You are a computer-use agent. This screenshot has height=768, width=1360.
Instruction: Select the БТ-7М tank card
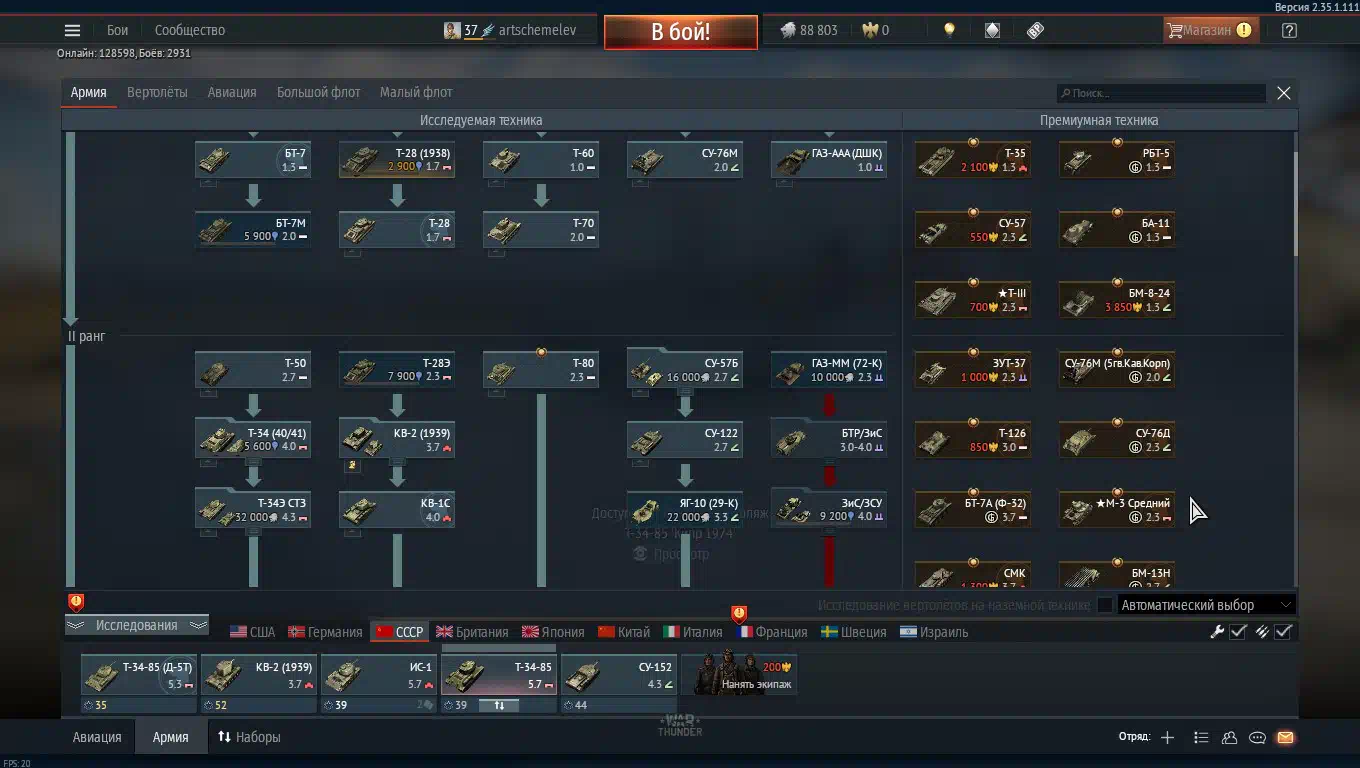point(253,229)
